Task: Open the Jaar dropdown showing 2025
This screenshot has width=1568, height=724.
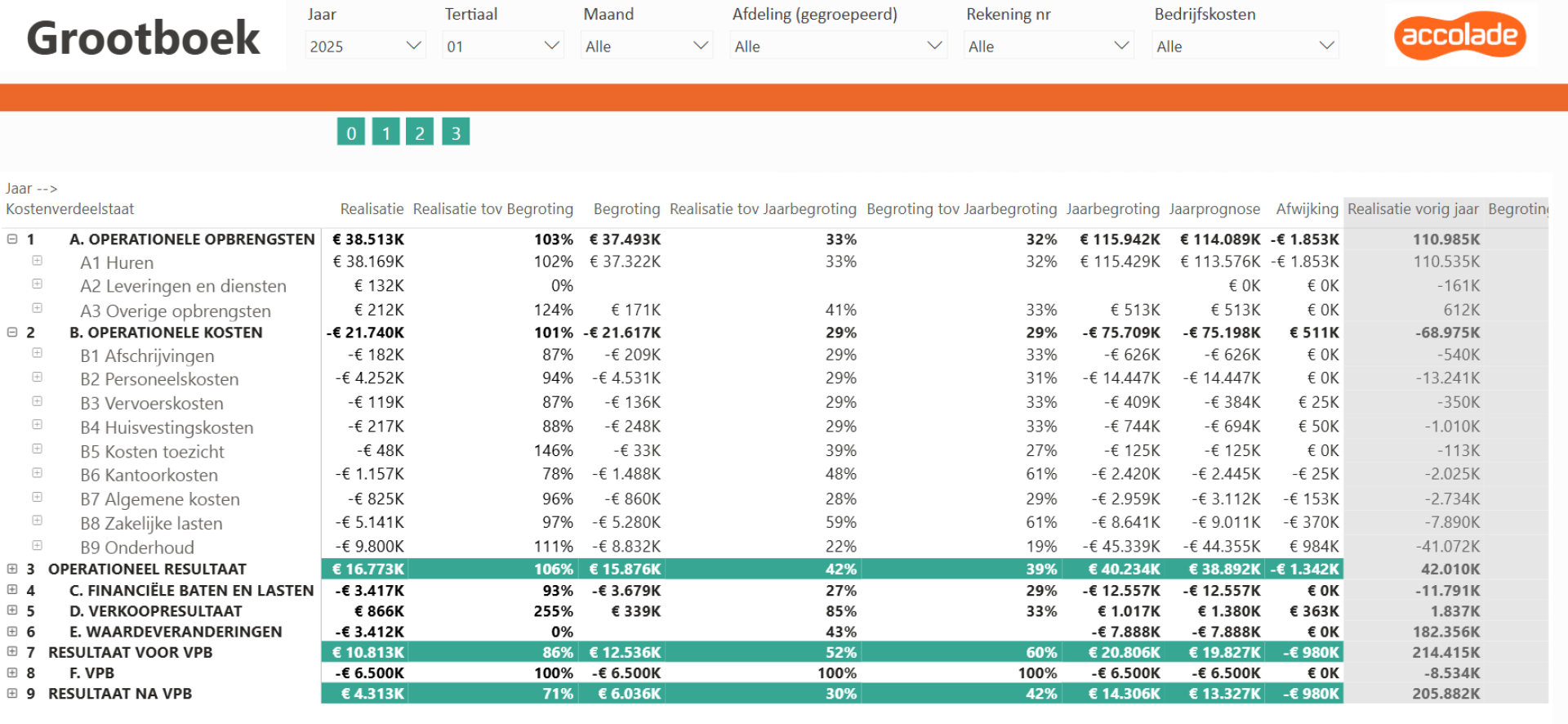Action: [x=365, y=46]
